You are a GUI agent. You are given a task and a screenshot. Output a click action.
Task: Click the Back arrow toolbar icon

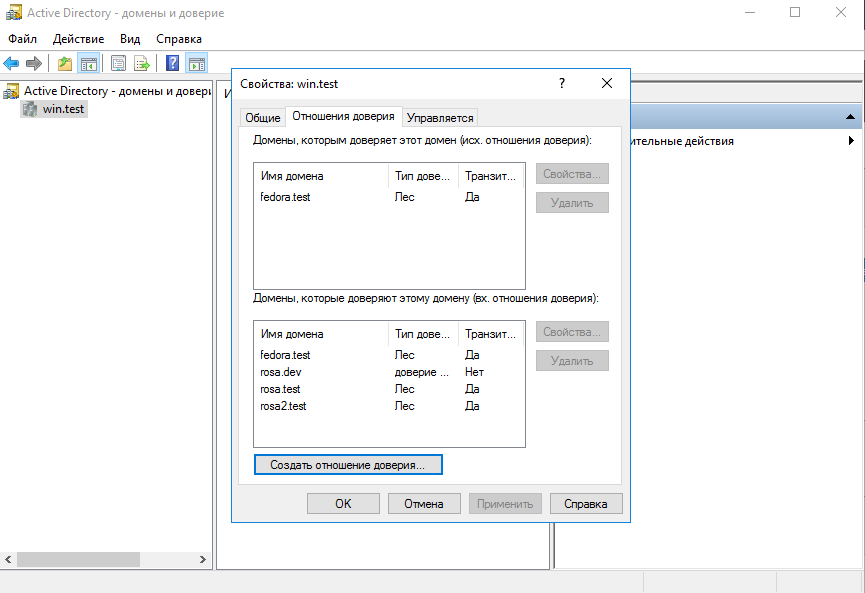click(x=12, y=64)
